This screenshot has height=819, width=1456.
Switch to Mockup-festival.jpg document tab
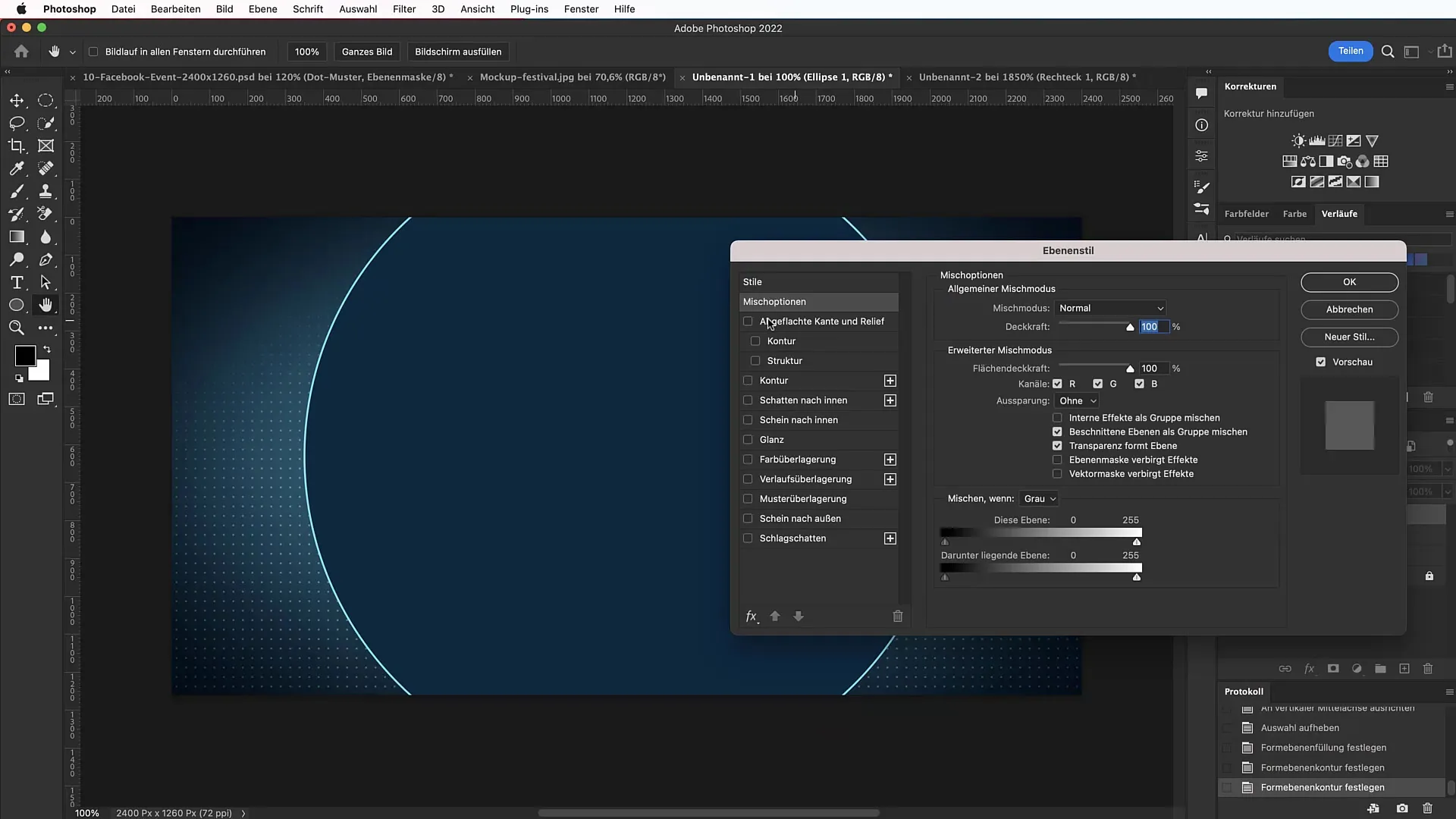click(x=573, y=77)
